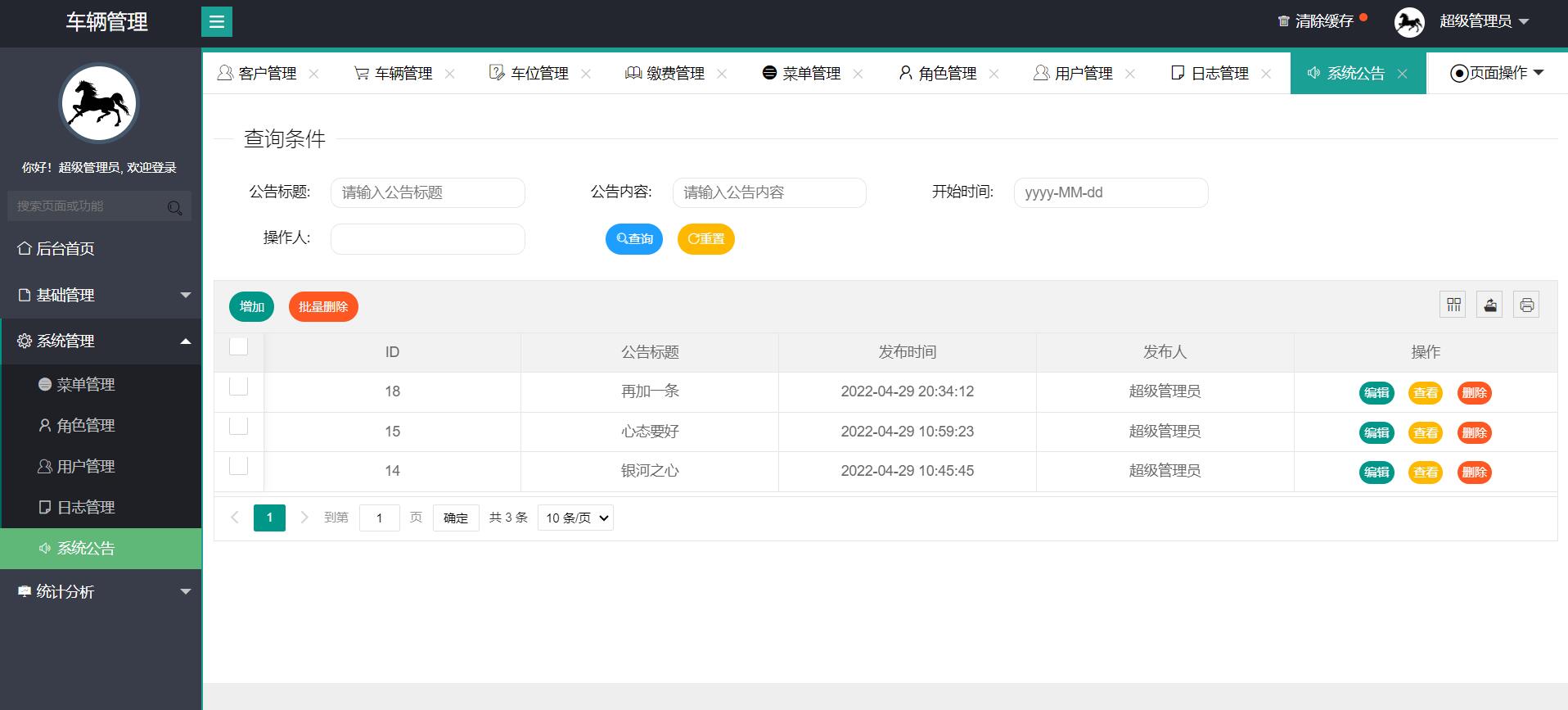Click the 确定 page jump button
Image resolution: width=1568 pixels, height=710 pixels.
click(456, 518)
